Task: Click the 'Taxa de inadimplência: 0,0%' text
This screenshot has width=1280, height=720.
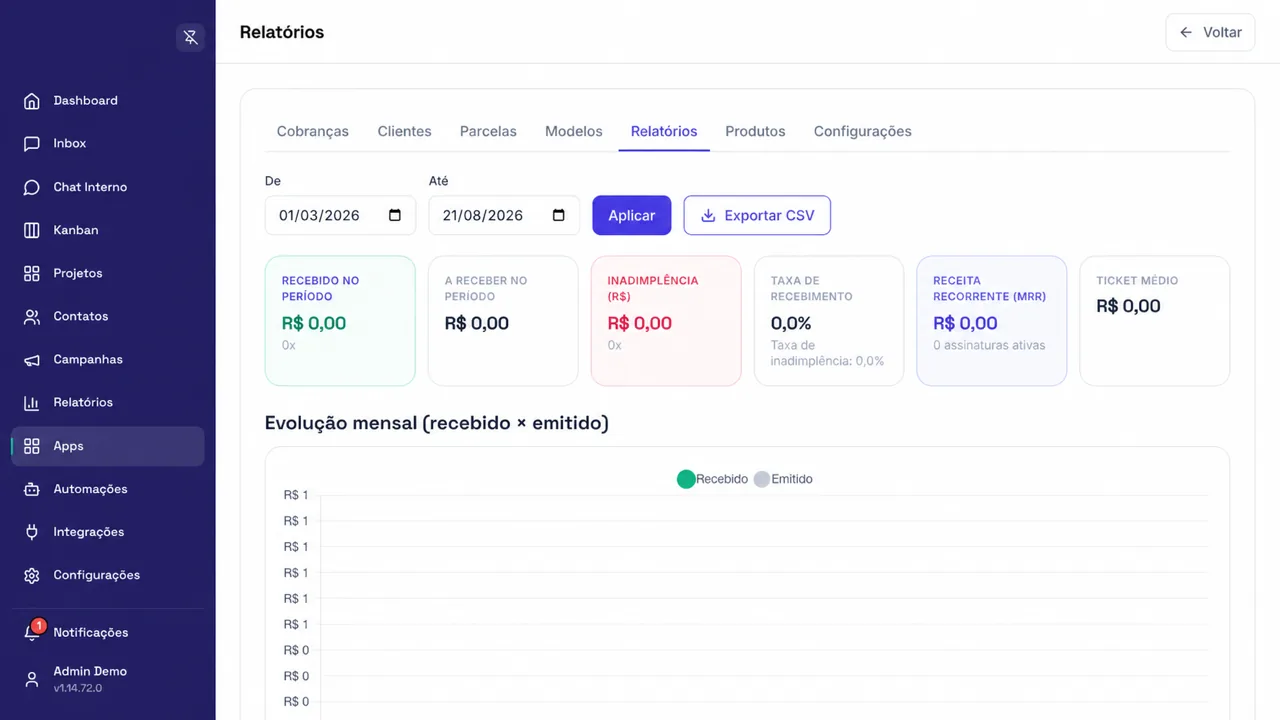Action: pos(828,353)
